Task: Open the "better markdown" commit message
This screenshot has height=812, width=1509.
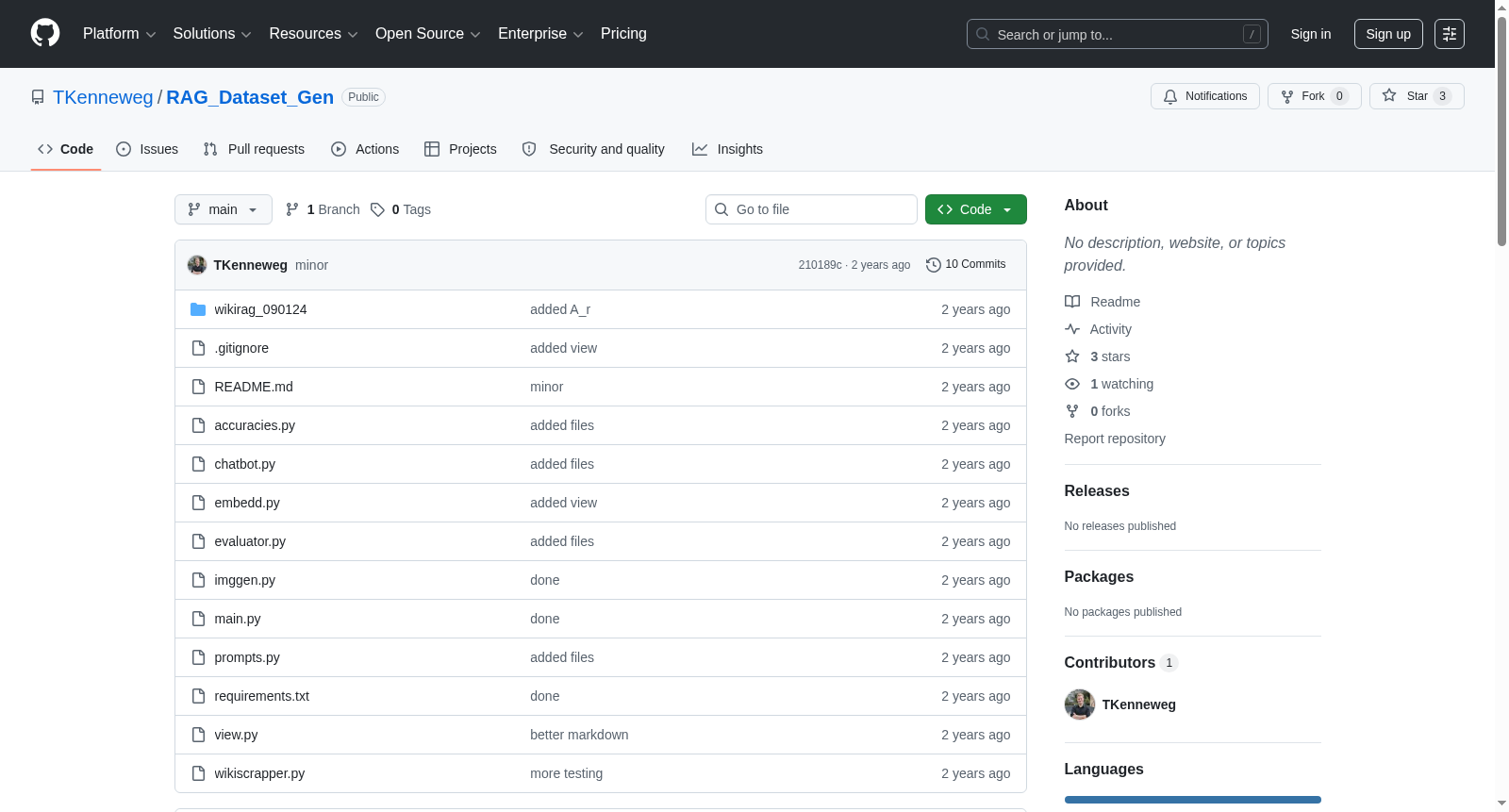Action: coord(579,735)
